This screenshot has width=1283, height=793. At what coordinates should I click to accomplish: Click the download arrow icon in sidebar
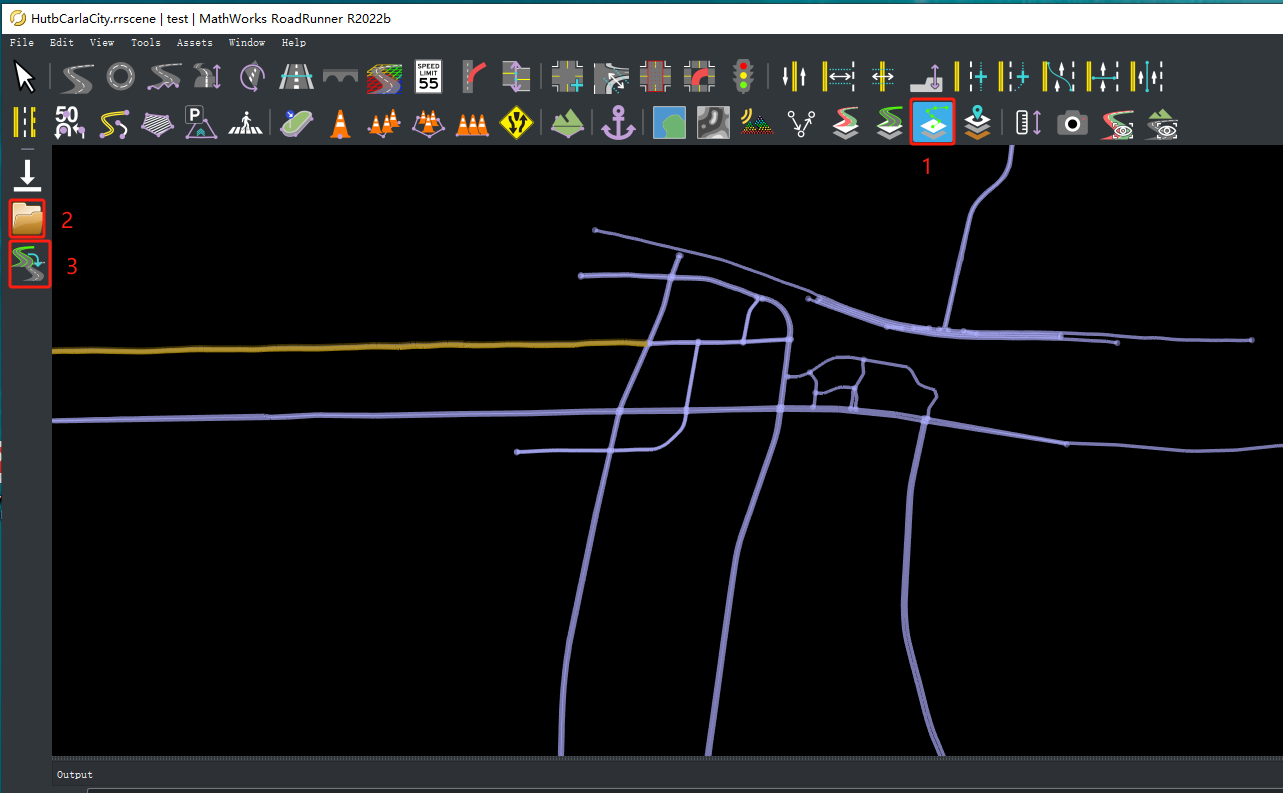27,173
